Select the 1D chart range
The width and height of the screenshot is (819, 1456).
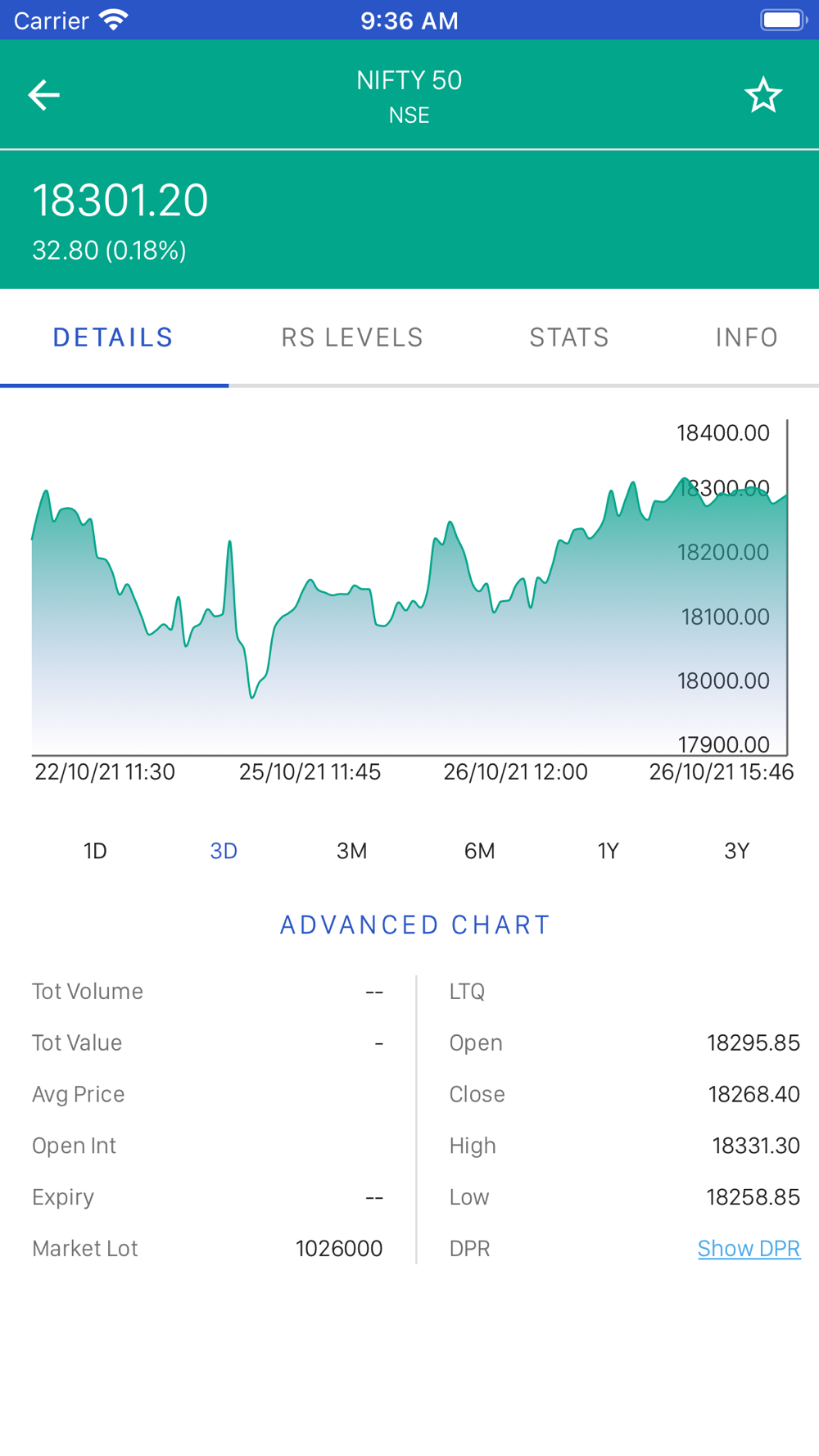point(95,851)
